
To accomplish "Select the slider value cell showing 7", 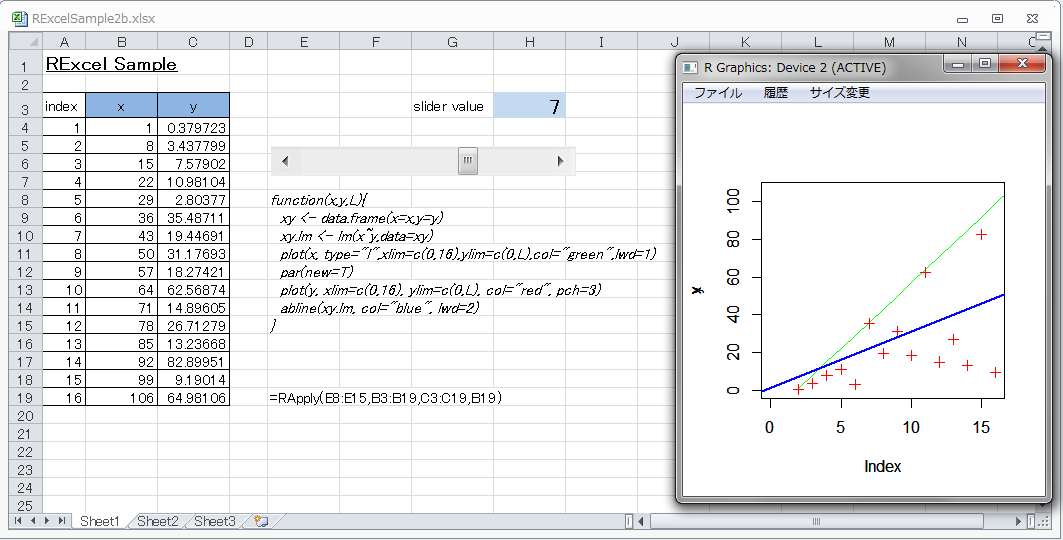I will point(529,106).
